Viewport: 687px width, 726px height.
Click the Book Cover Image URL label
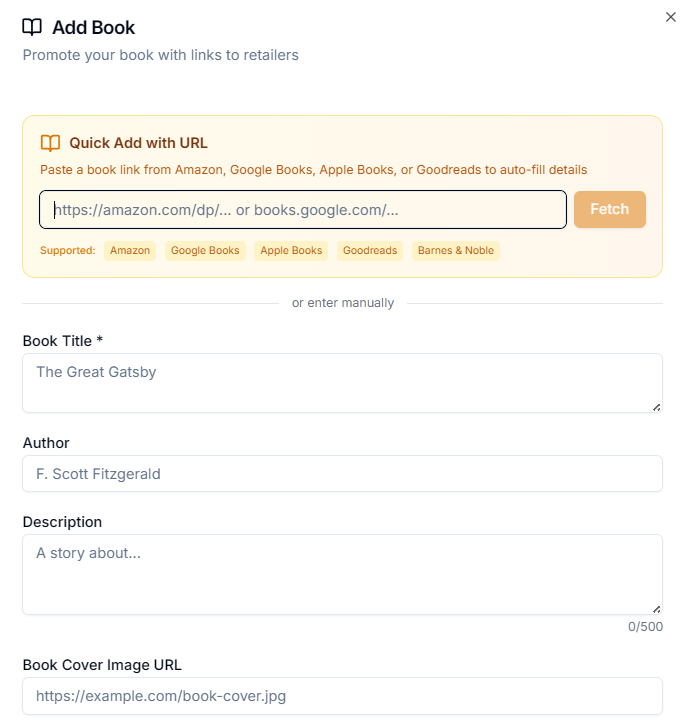102,665
